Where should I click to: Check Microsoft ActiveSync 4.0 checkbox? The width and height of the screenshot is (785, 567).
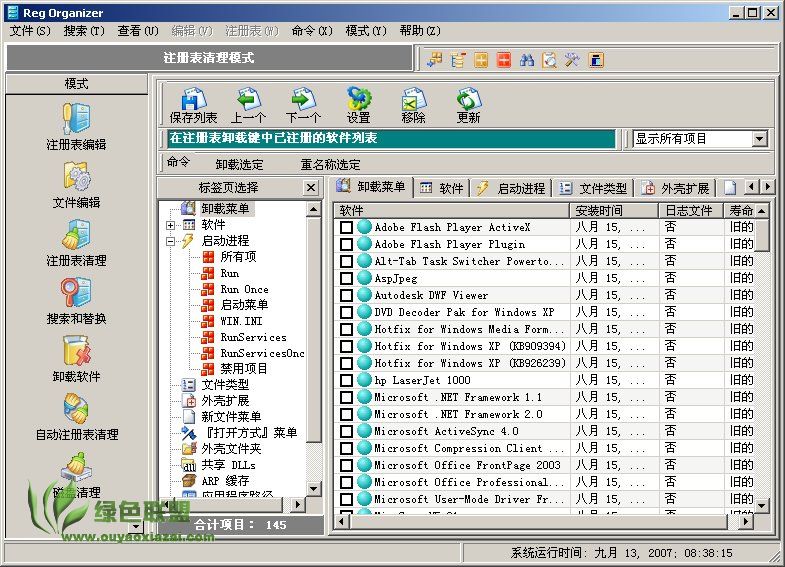(x=346, y=431)
